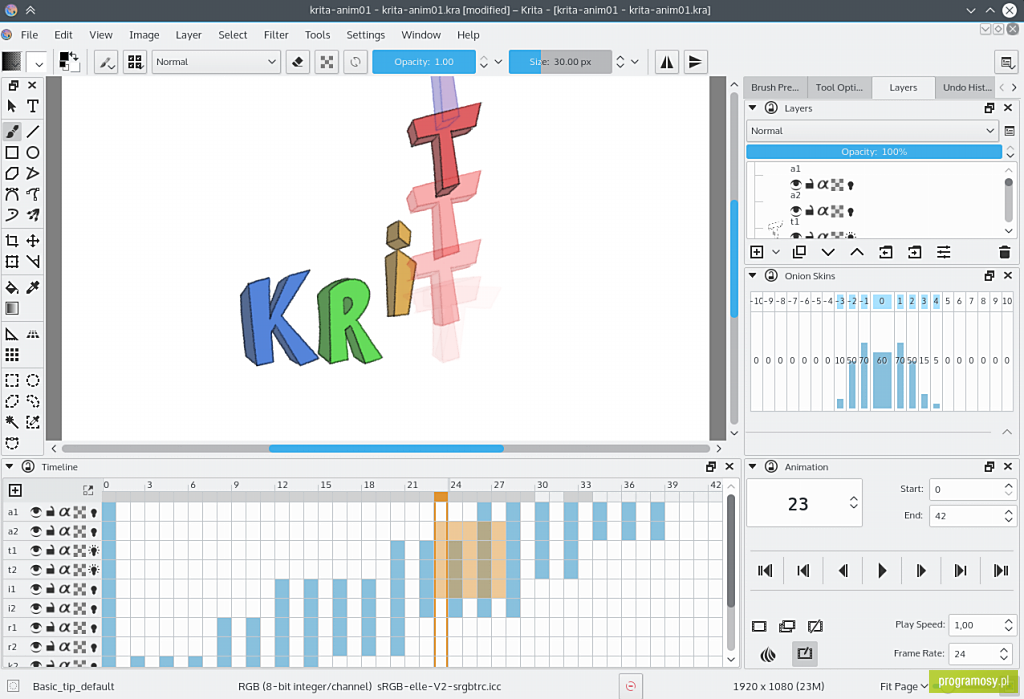Select the Gradient tool
This screenshot has width=1024, height=699.
12,308
